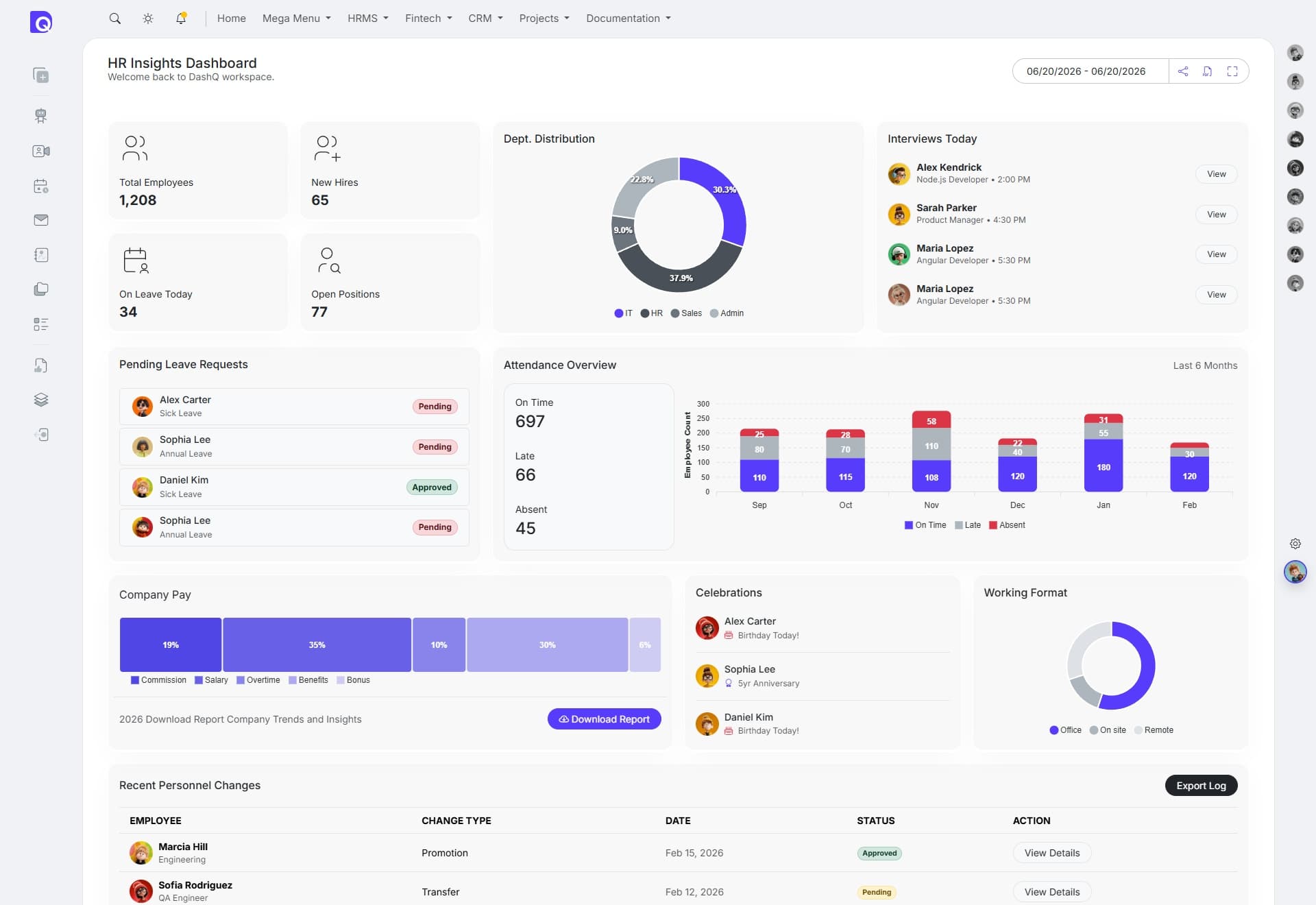Click the On Leave Today calendar icon
This screenshot has width=1316, height=905.
click(136, 261)
